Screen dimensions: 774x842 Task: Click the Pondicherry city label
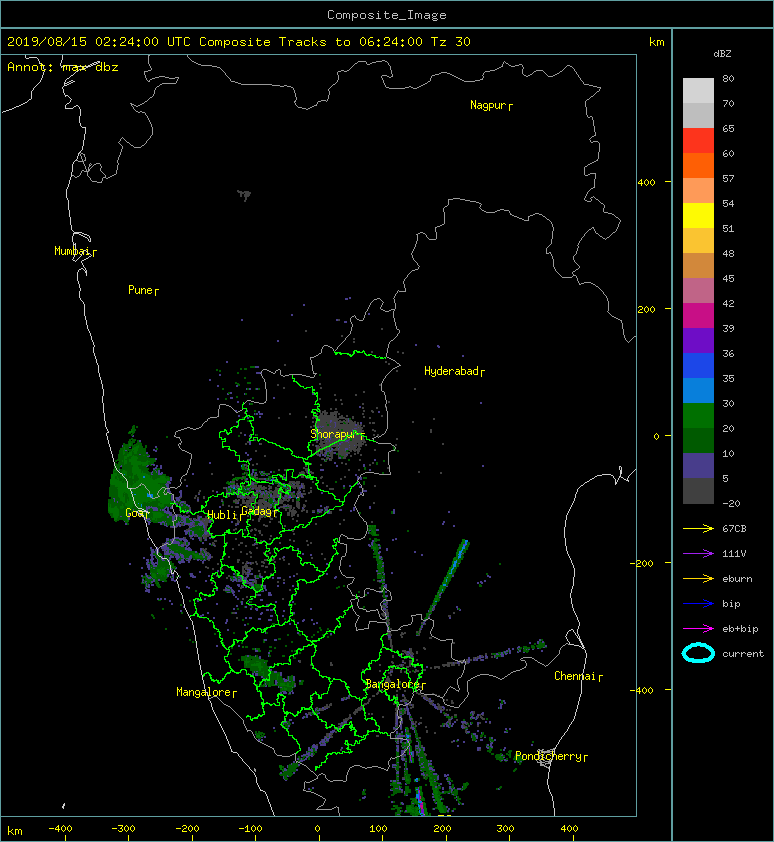[x=551, y=756]
